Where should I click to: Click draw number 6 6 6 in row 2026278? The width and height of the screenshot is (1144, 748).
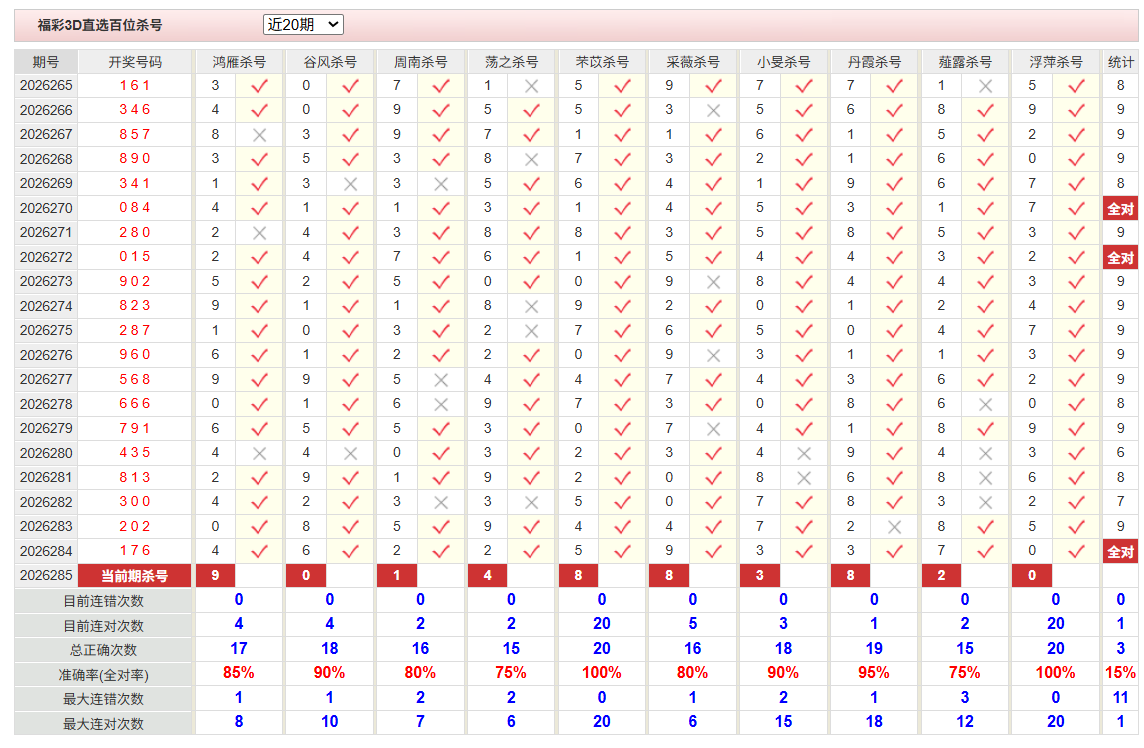[x=135, y=404]
